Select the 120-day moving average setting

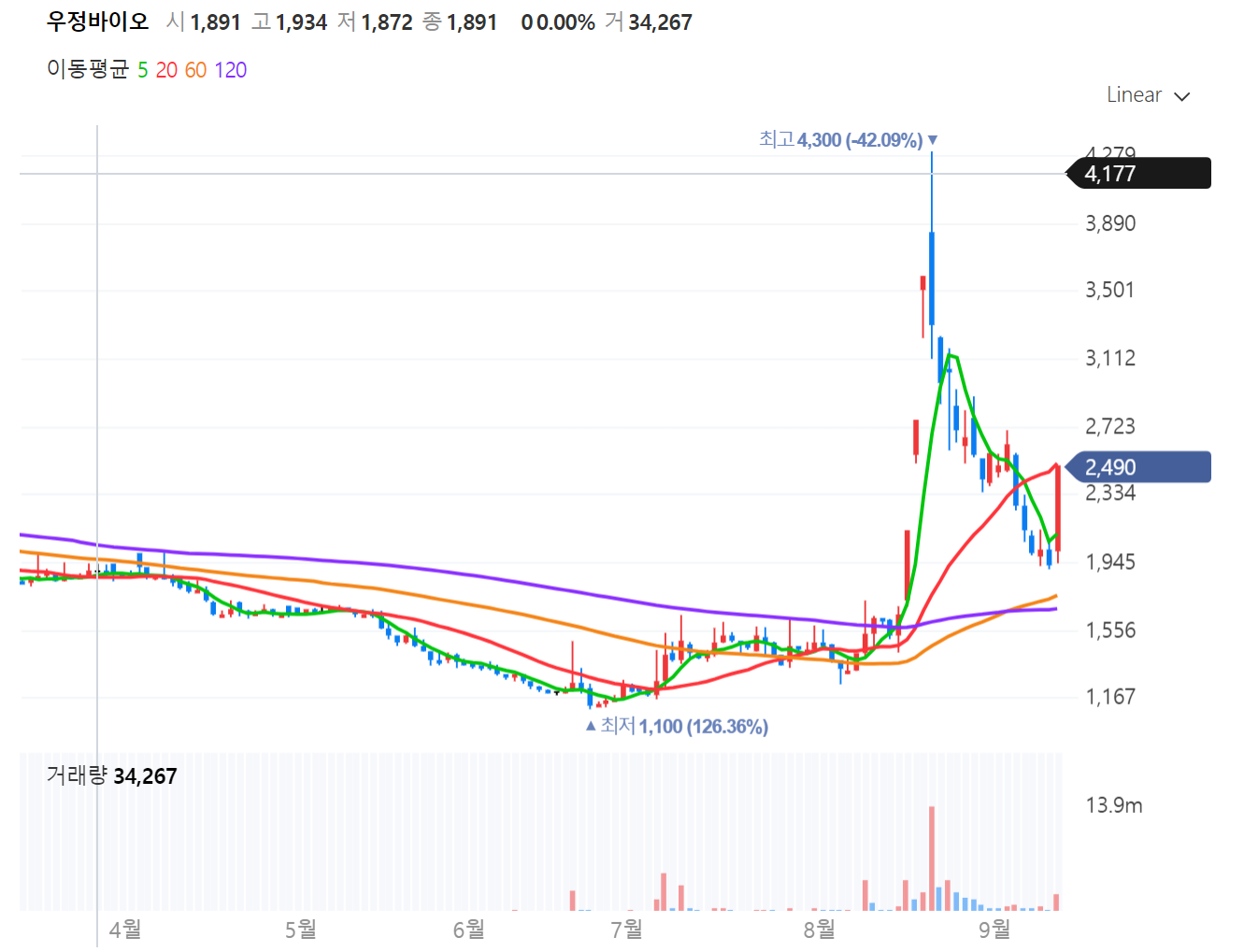pyautogui.click(x=231, y=70)
